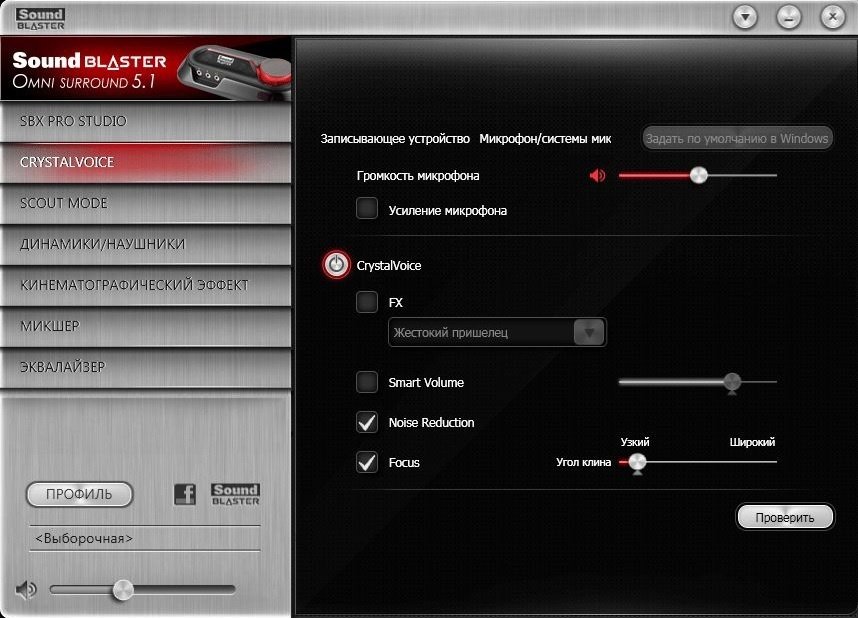Click the Узкий slider label
The image size is (858, 618).
pyautogui.click(x=635, y=442)
